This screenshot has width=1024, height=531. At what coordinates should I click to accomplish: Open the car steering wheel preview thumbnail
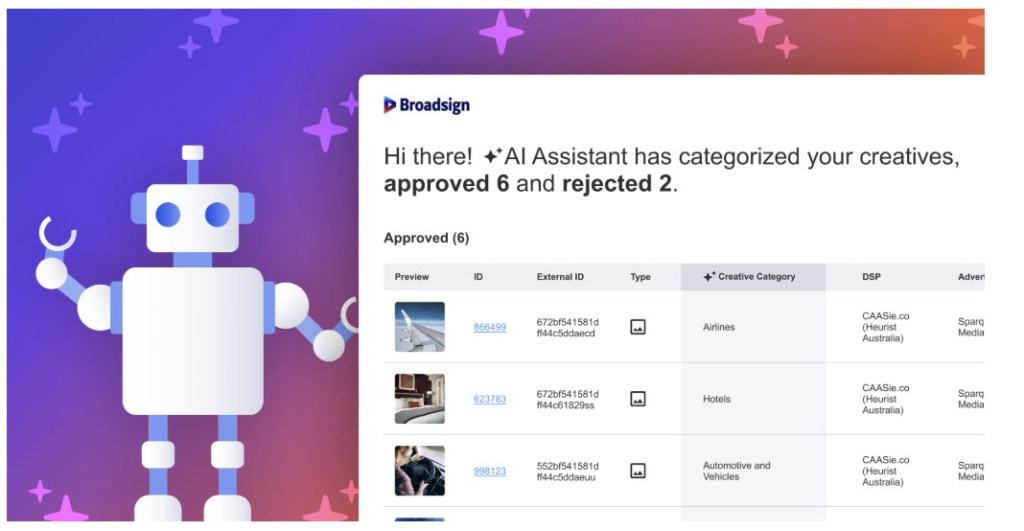420,471
